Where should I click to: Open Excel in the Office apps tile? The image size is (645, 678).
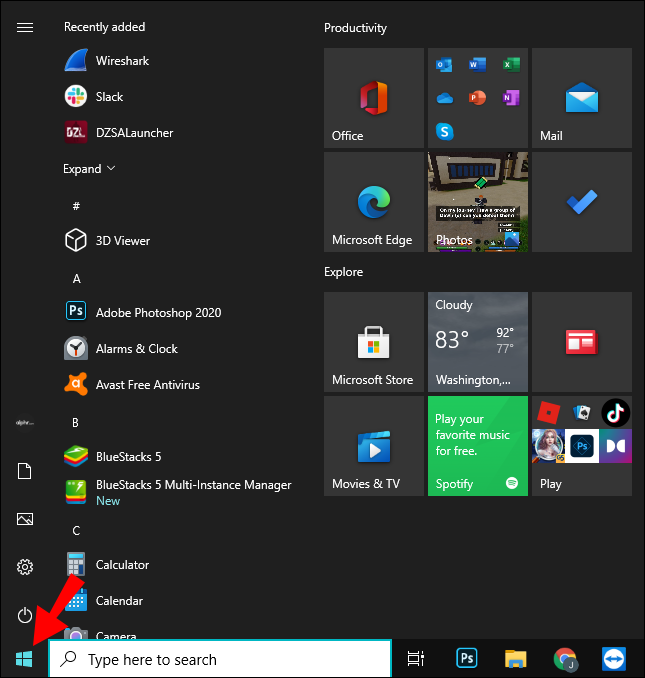coord(511,65)
